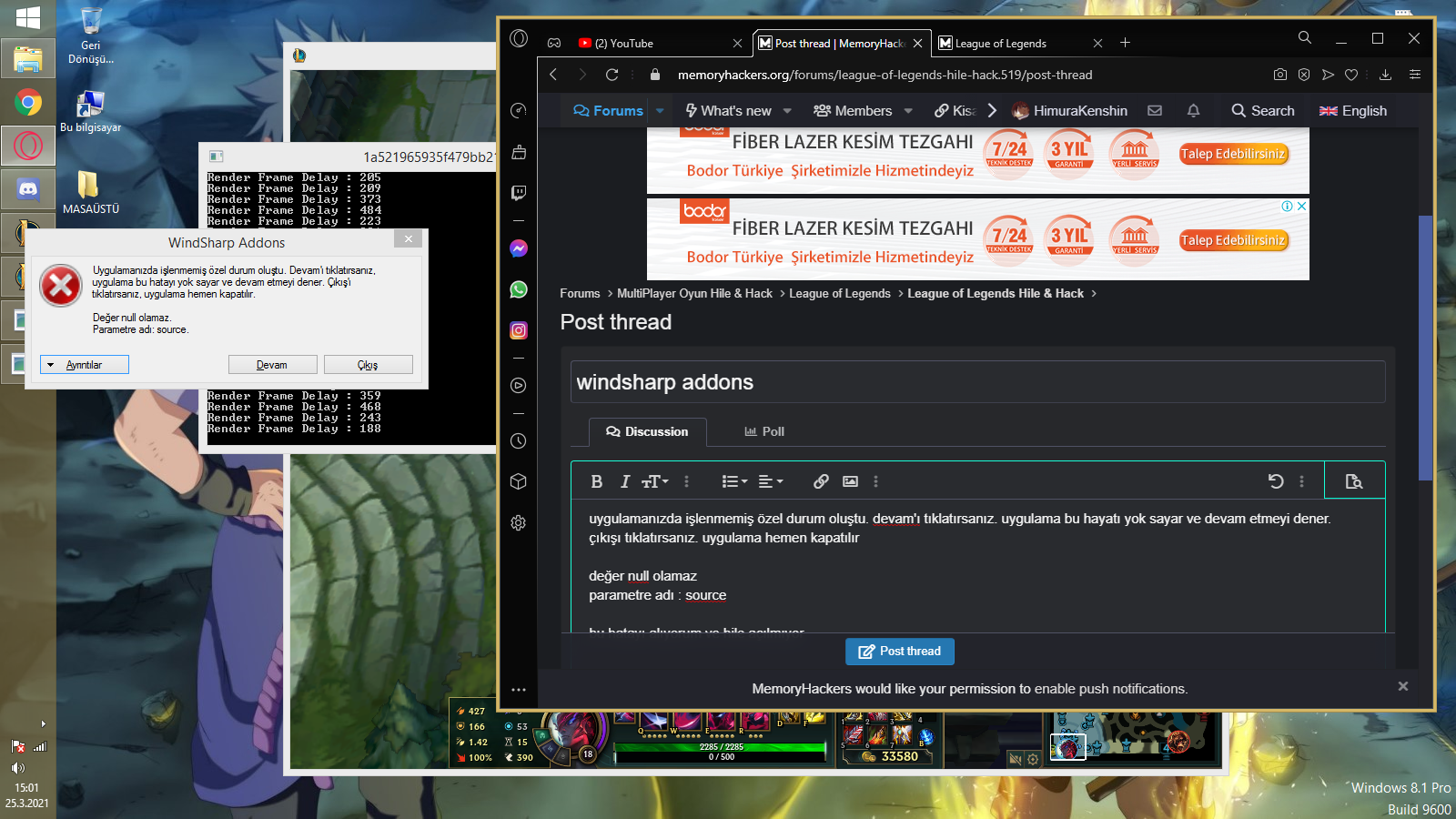Open the Easy Setup sliders icon
The height and width of the screenshot is (819, 1456).
point(1415,75)
